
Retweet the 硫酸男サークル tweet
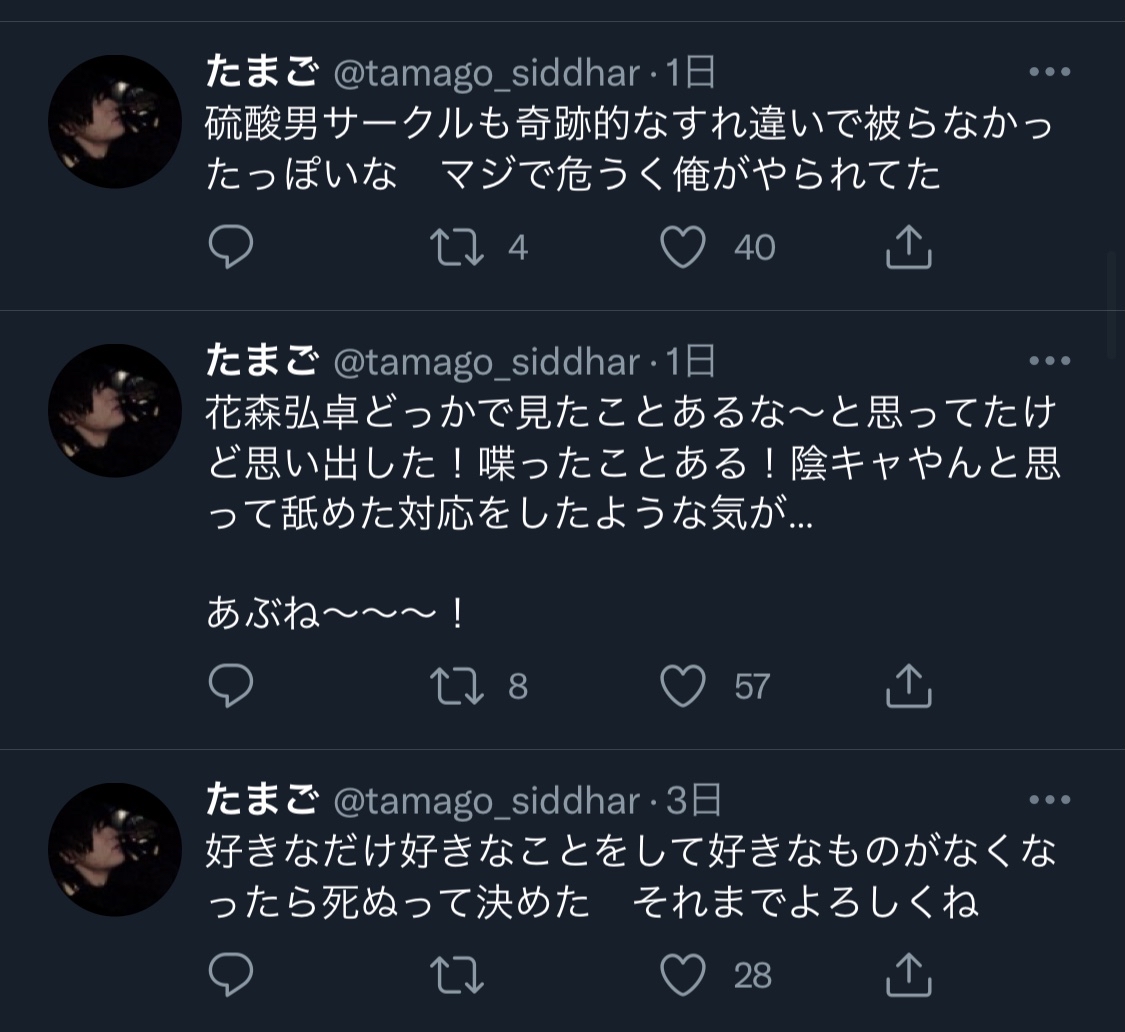457,247
